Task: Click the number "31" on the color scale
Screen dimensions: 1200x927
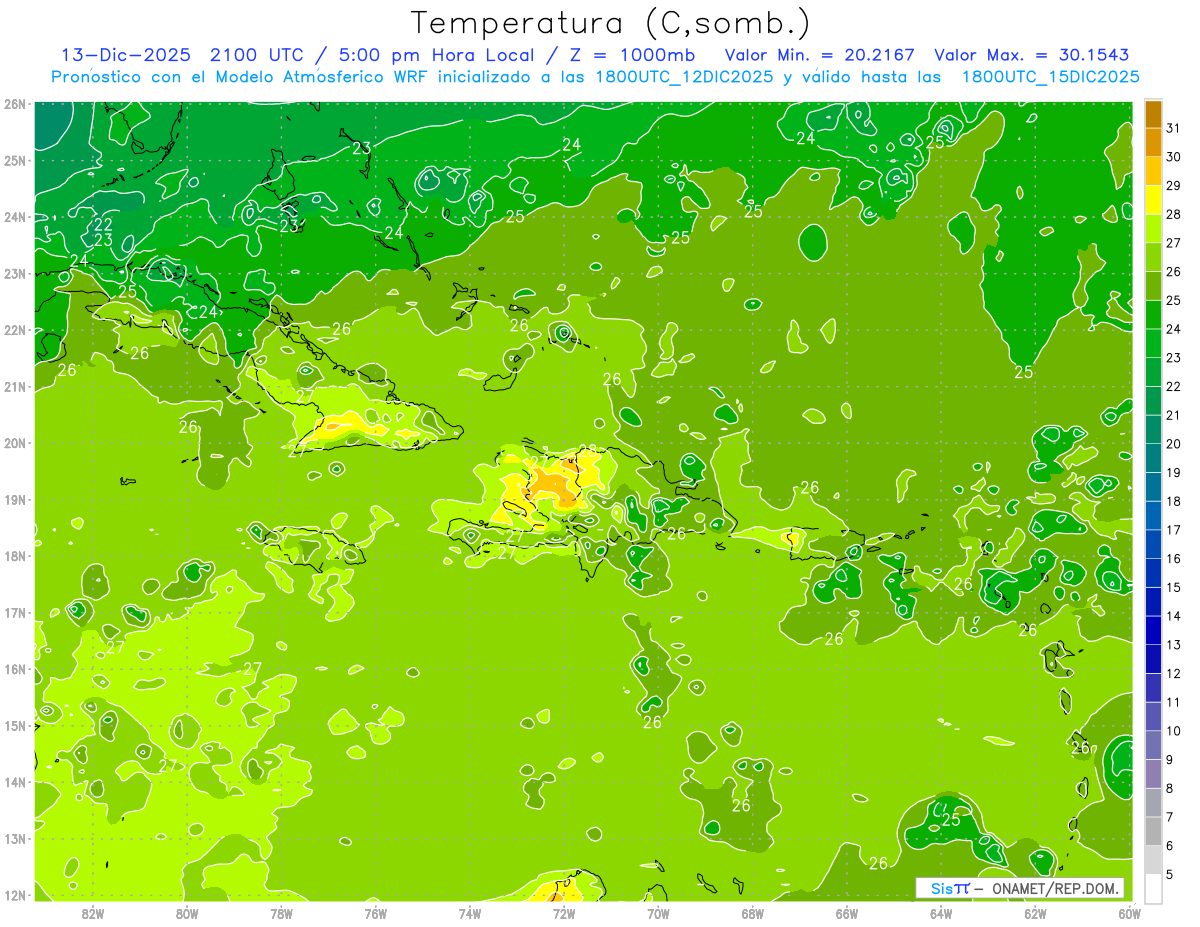Action: point(1173,128)
